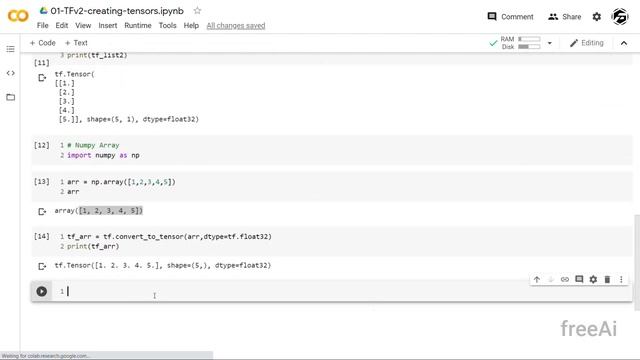The height and width of the screenshot is (360, 640).
Task: Click the 'arr = np.array([1,2,3,4,5])' line
Action: click(x=121, y=182)
